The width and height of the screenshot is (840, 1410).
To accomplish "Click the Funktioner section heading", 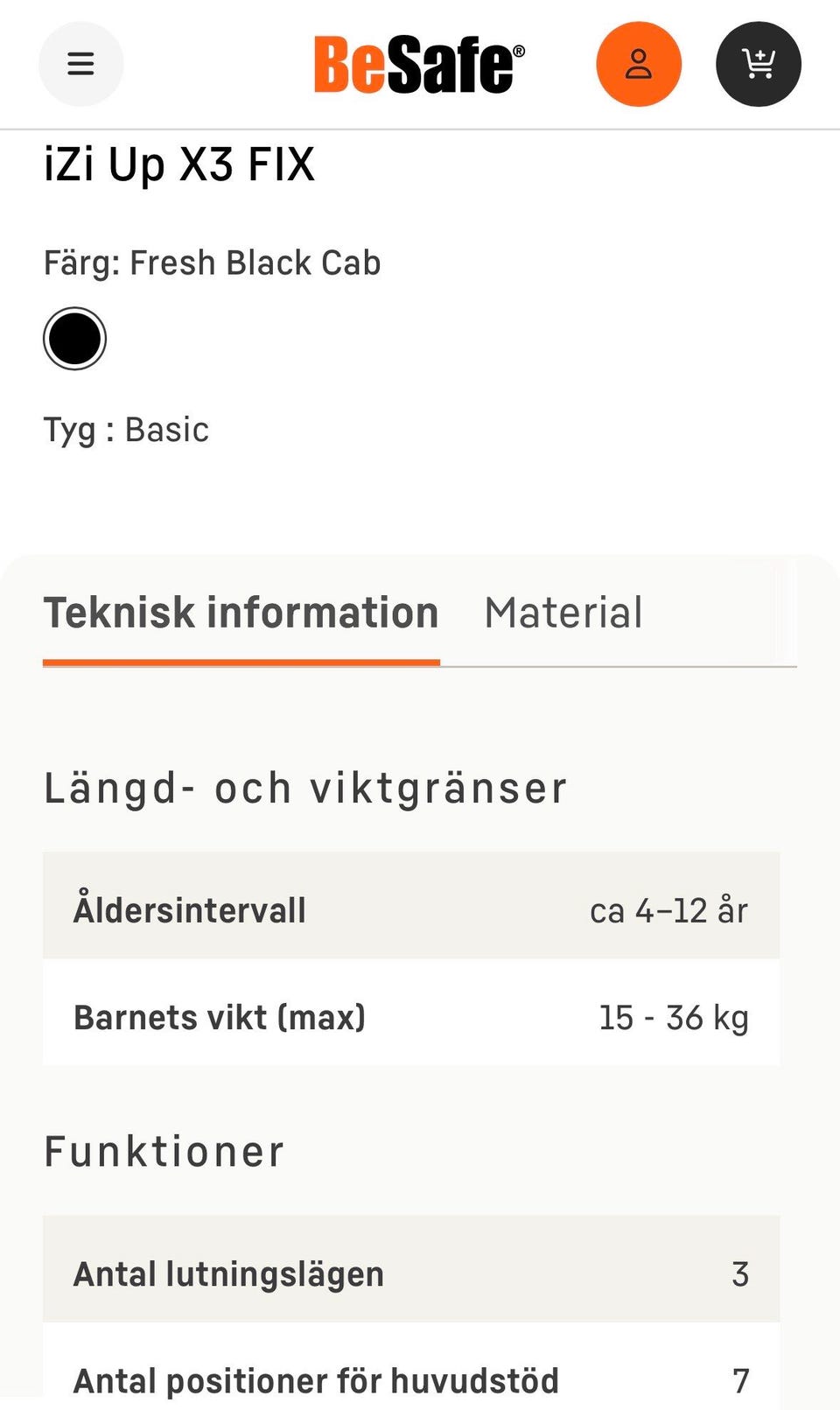I will click(x=164, y=1152).
